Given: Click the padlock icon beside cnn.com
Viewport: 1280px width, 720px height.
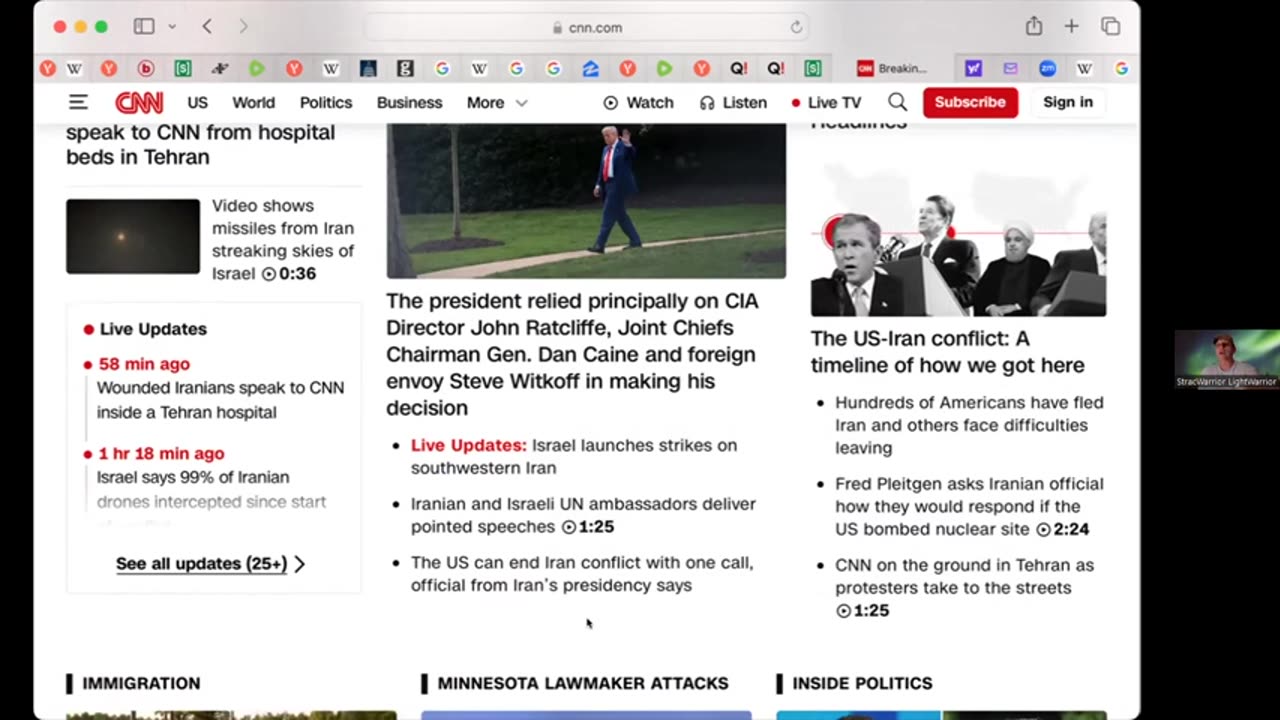Looking at the screenshot, I should [558, 28].
